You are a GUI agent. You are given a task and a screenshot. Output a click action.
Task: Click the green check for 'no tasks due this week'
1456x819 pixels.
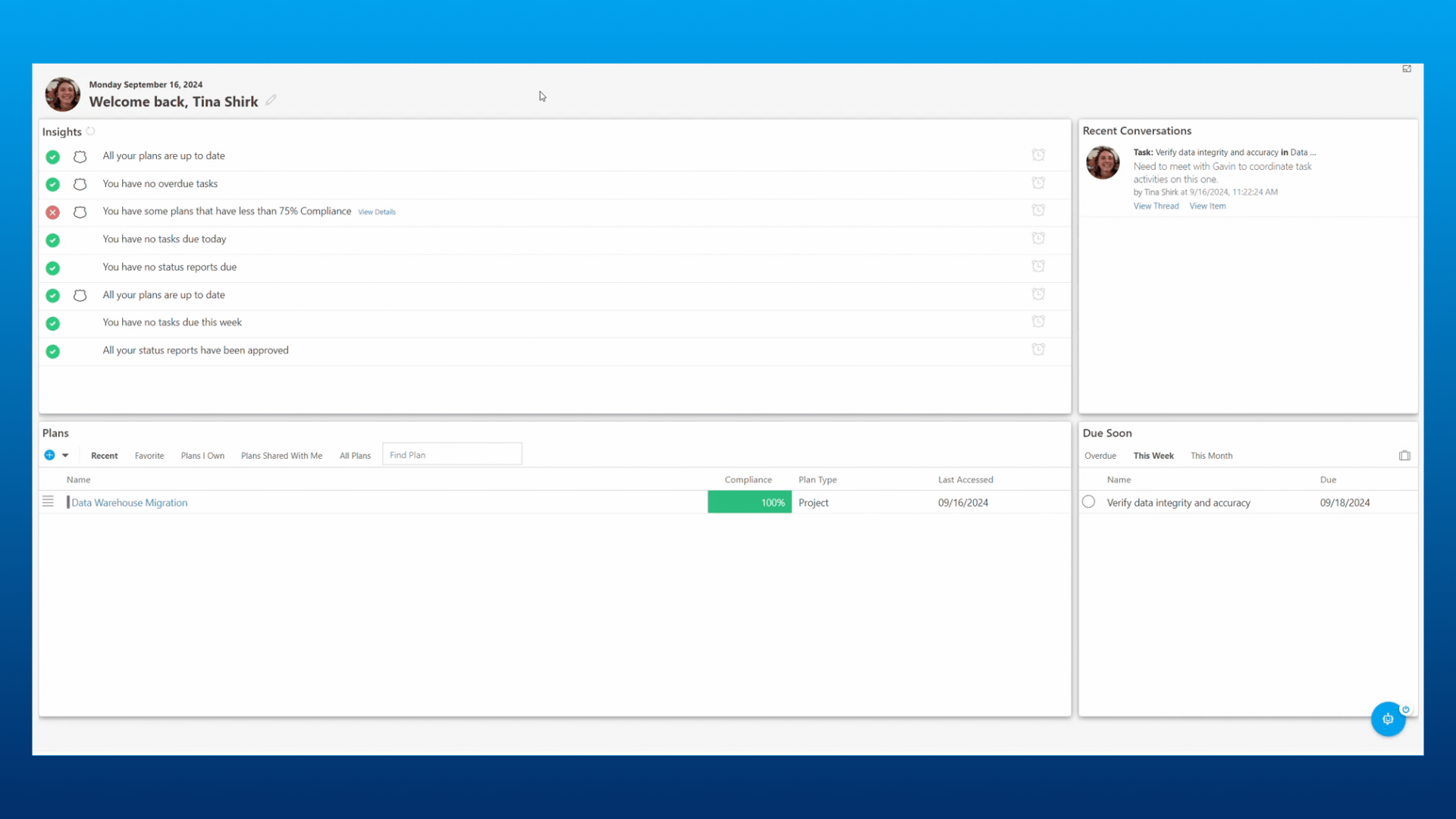[x=52, y=324]
